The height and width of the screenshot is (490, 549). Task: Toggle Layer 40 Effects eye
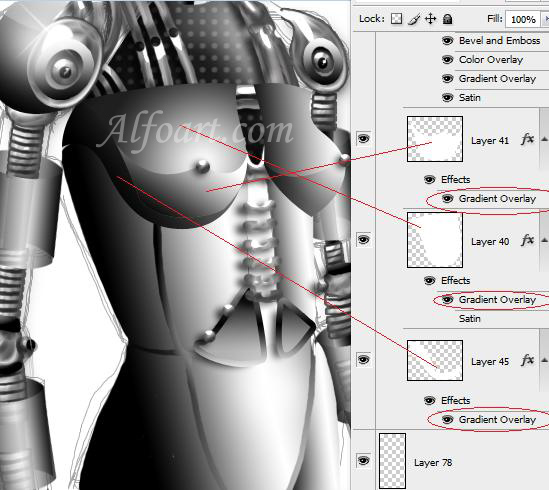tap(430, 281)
